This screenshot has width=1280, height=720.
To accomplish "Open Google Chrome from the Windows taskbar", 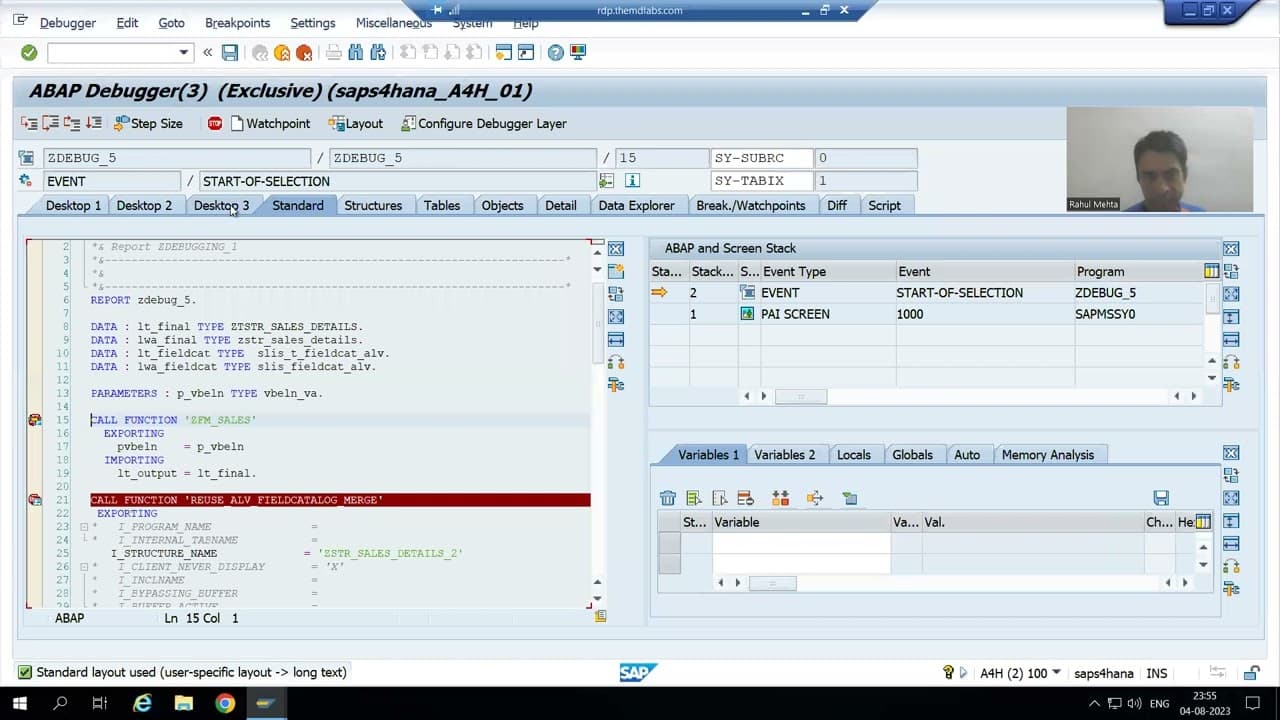I will pos(225,703).
